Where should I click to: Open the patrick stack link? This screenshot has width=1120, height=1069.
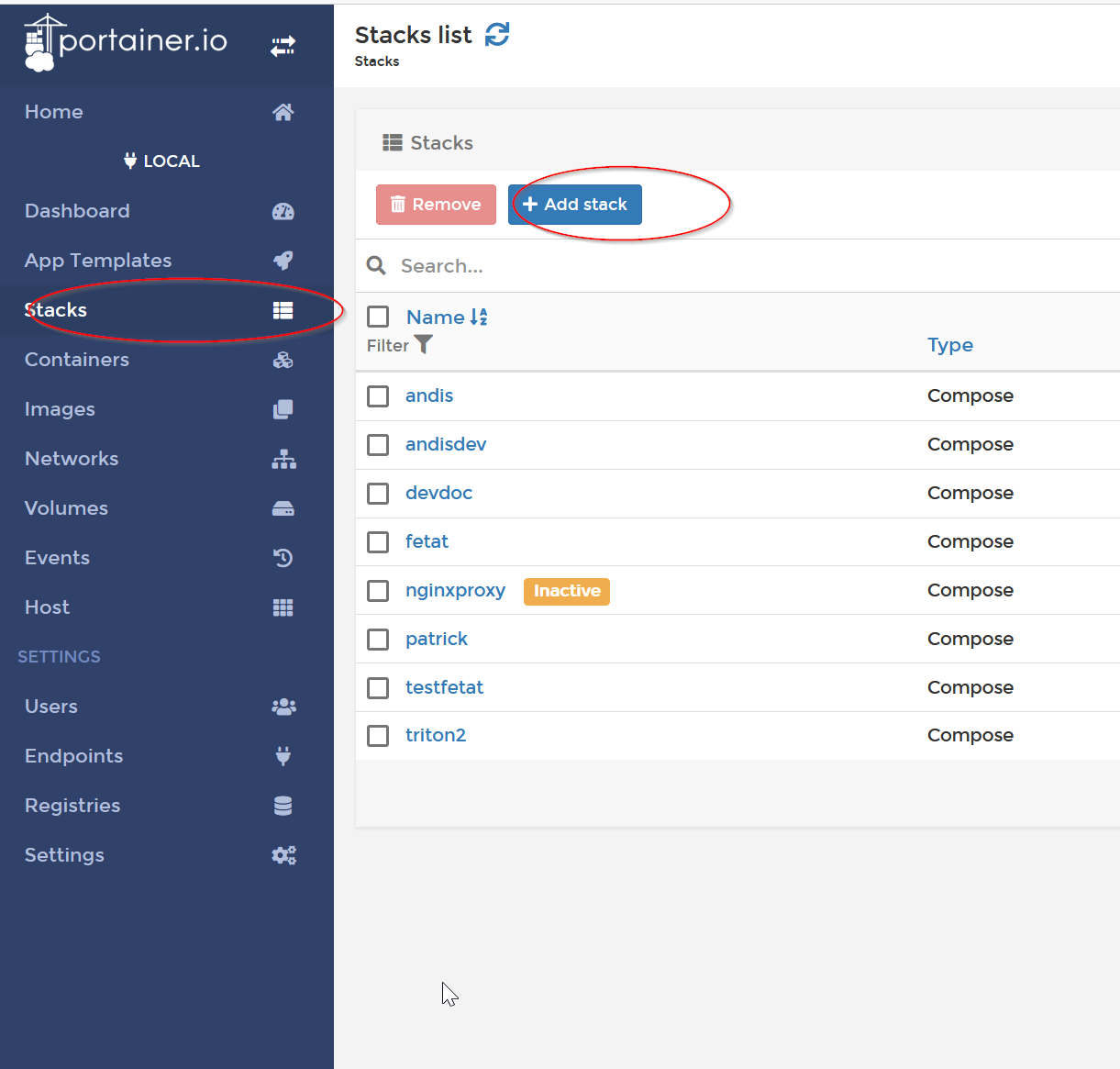tap(437, 639)
